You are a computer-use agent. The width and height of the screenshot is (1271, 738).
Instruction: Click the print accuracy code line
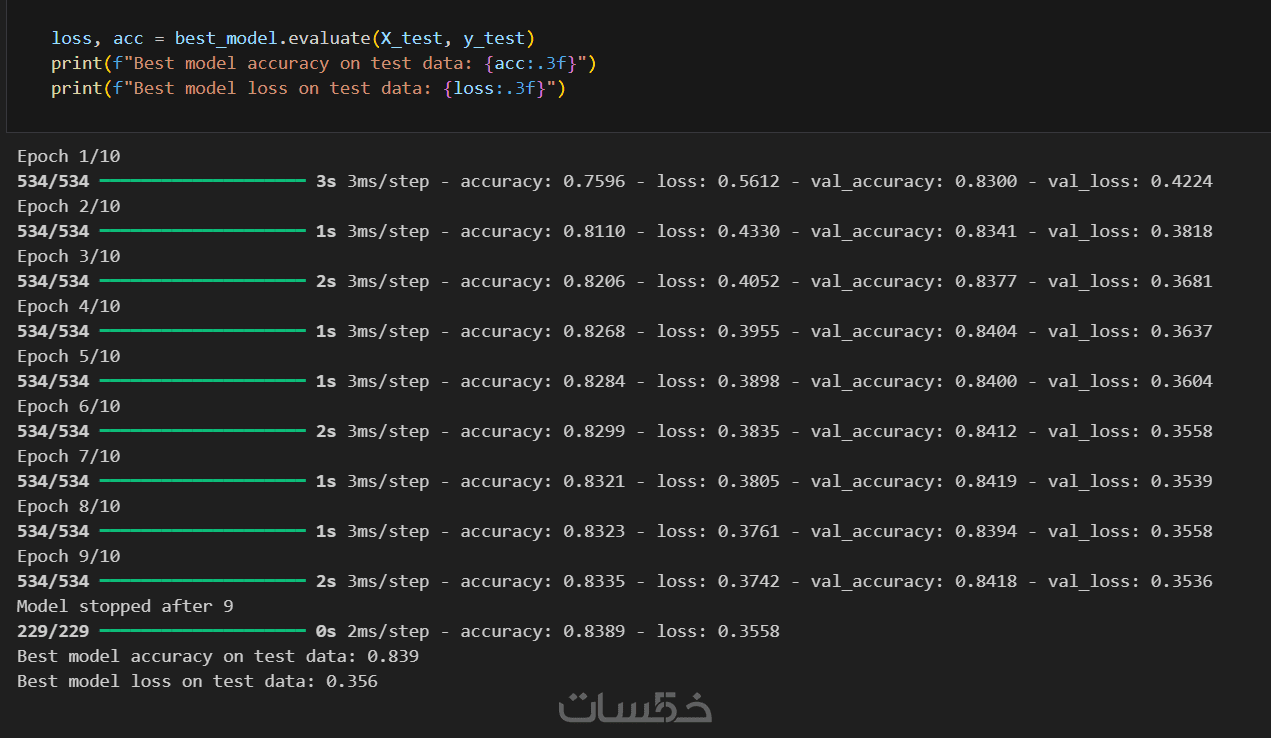pos(323,63)
